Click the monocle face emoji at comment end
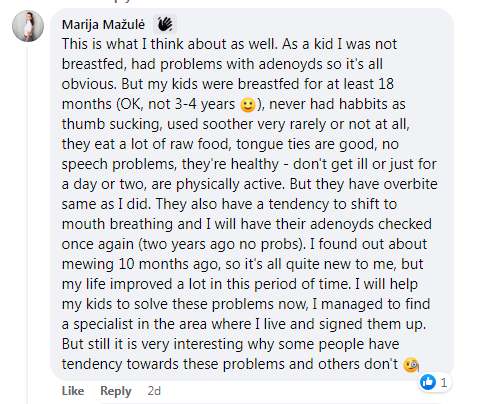485x404 pixels. point(411,365)
